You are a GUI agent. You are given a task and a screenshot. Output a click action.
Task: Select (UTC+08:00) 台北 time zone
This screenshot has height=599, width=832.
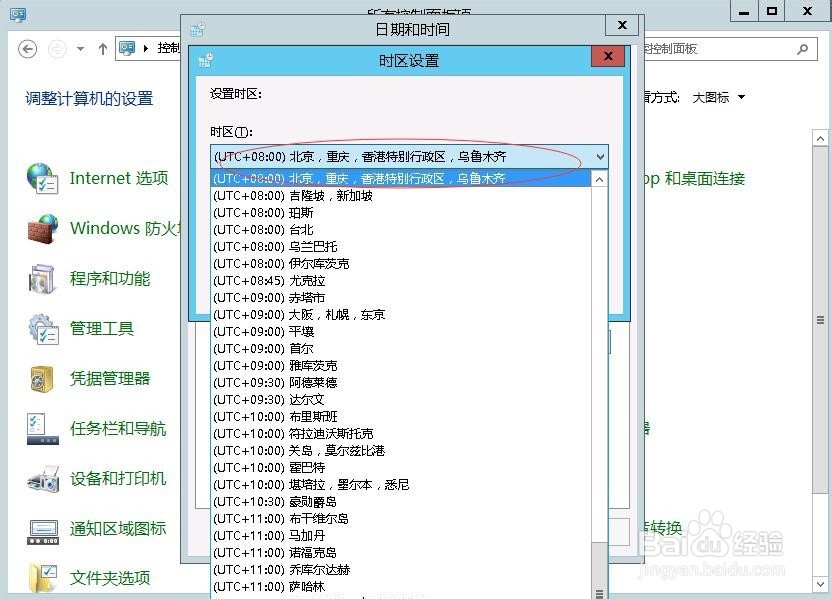401,230
